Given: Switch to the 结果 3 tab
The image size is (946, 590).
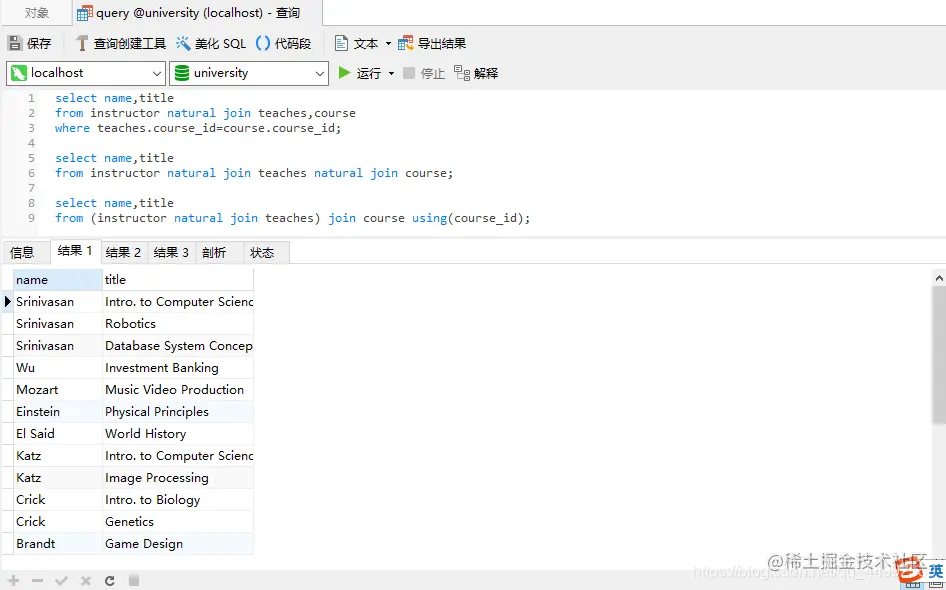Looking at the screenshot, I should pos(171,252).
